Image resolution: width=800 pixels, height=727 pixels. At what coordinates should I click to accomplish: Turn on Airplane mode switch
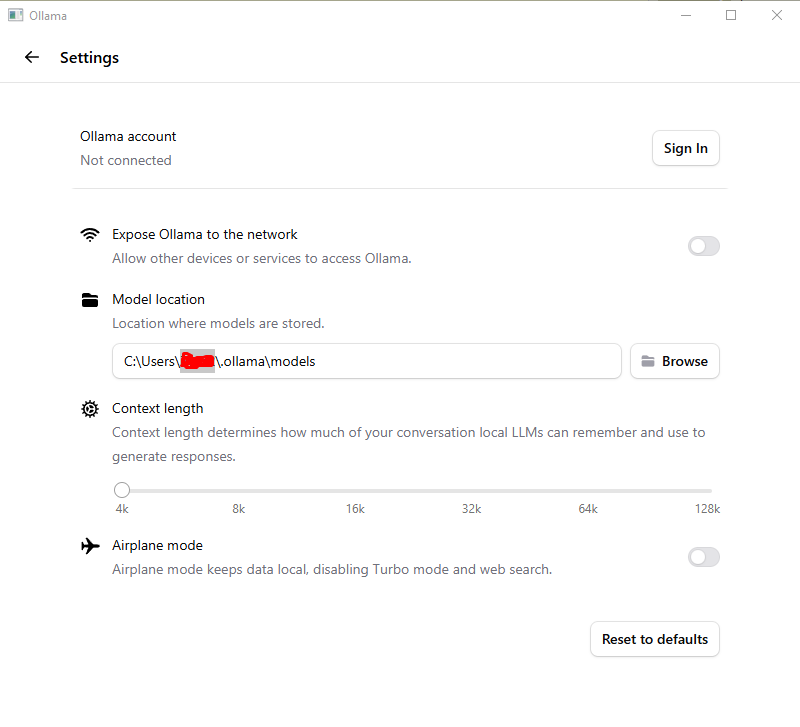[704, 557]
